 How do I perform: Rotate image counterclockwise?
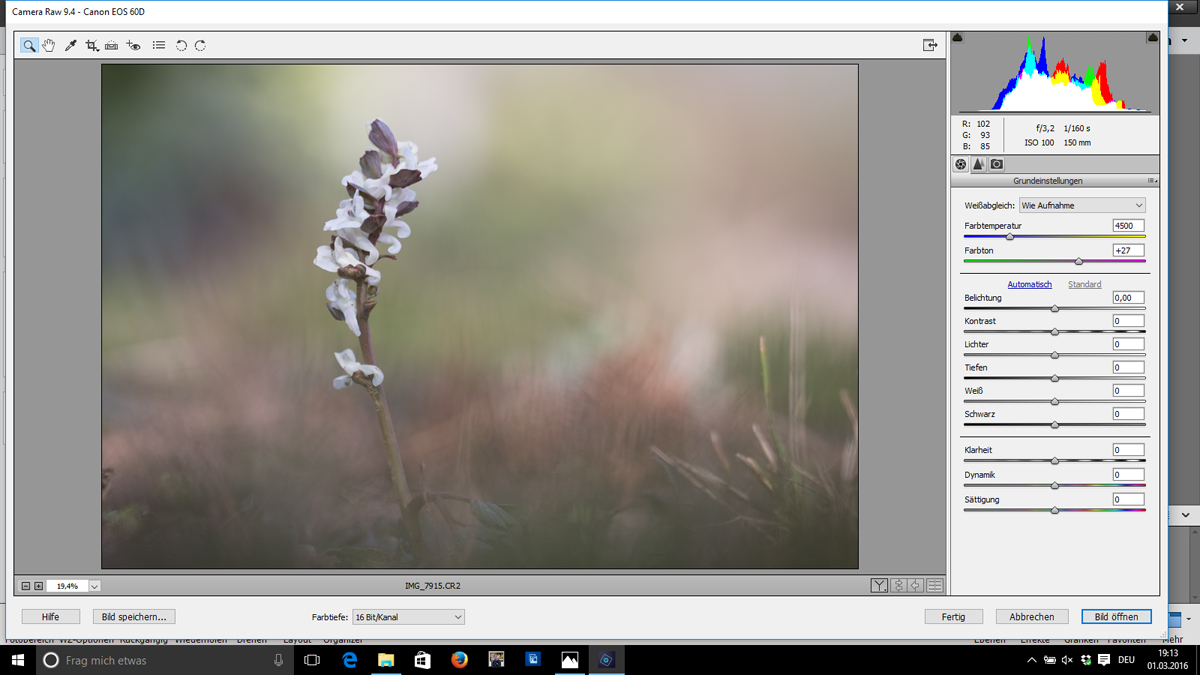tap(181, 45)
